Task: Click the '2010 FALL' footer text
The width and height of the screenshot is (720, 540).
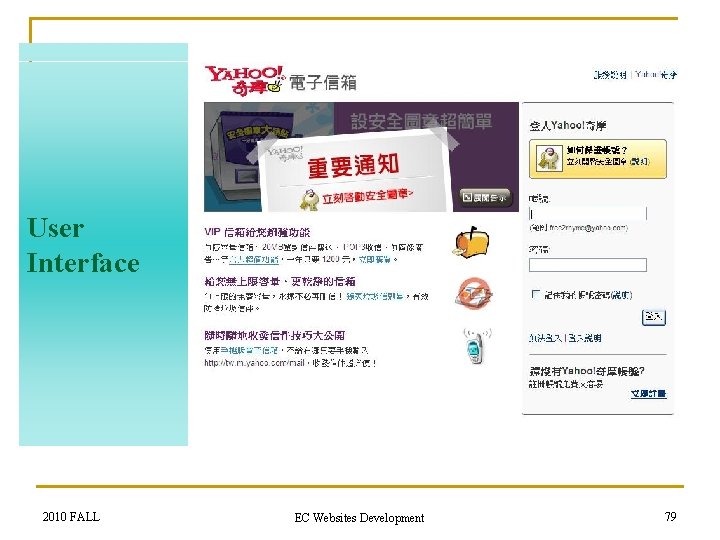Action: (x=71, y=517)
